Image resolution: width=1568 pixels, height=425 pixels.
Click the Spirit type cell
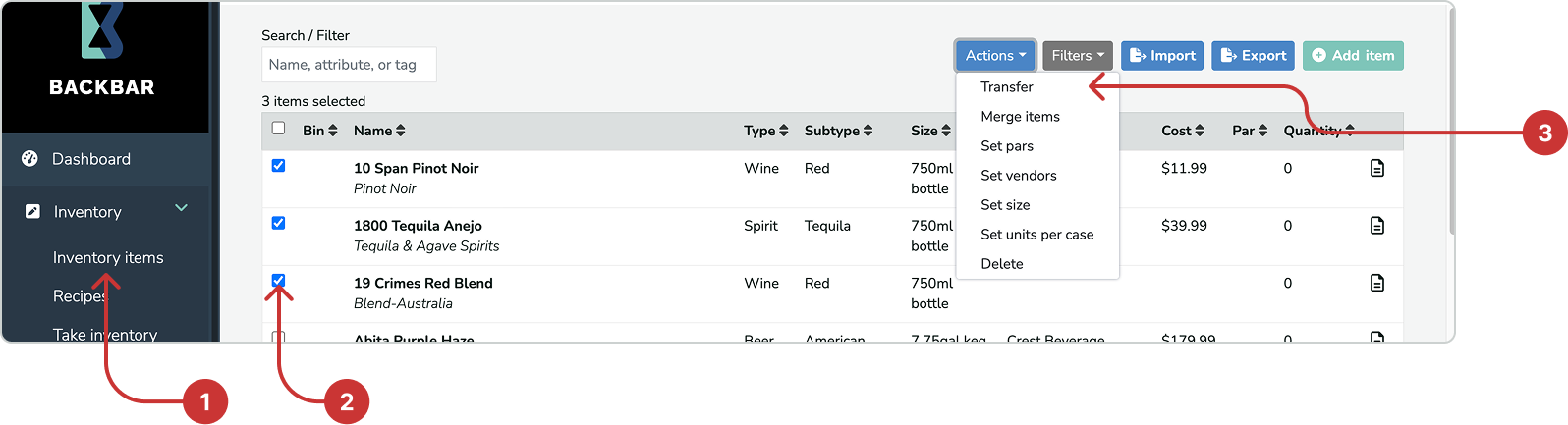(760, 226)
